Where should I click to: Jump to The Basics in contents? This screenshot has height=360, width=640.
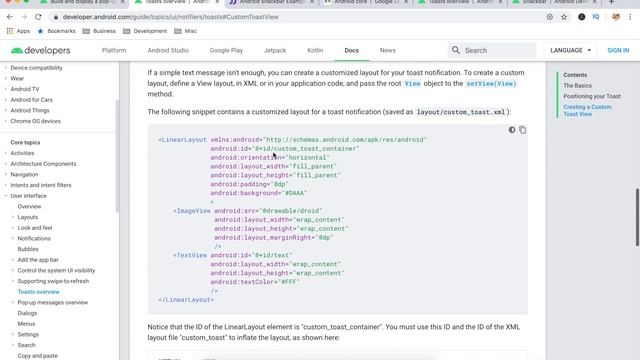(577, 86)
